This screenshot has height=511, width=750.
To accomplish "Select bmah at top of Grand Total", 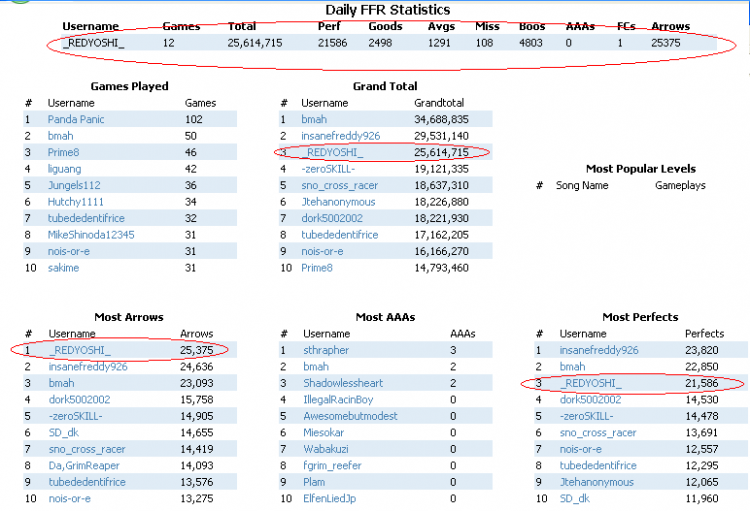I will (x=314, y=119).
